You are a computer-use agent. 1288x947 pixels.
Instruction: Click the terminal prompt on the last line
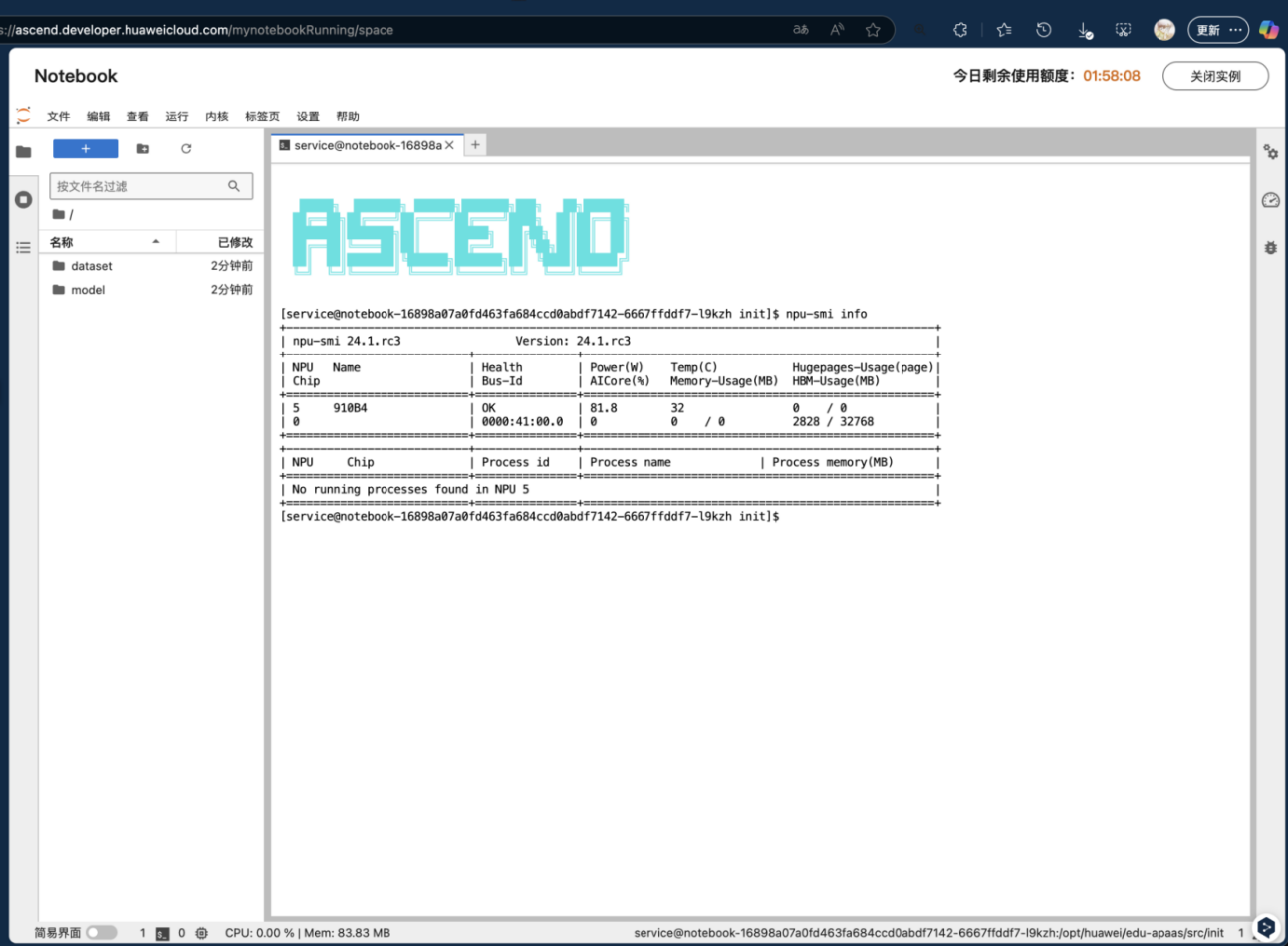click(530, 516)
